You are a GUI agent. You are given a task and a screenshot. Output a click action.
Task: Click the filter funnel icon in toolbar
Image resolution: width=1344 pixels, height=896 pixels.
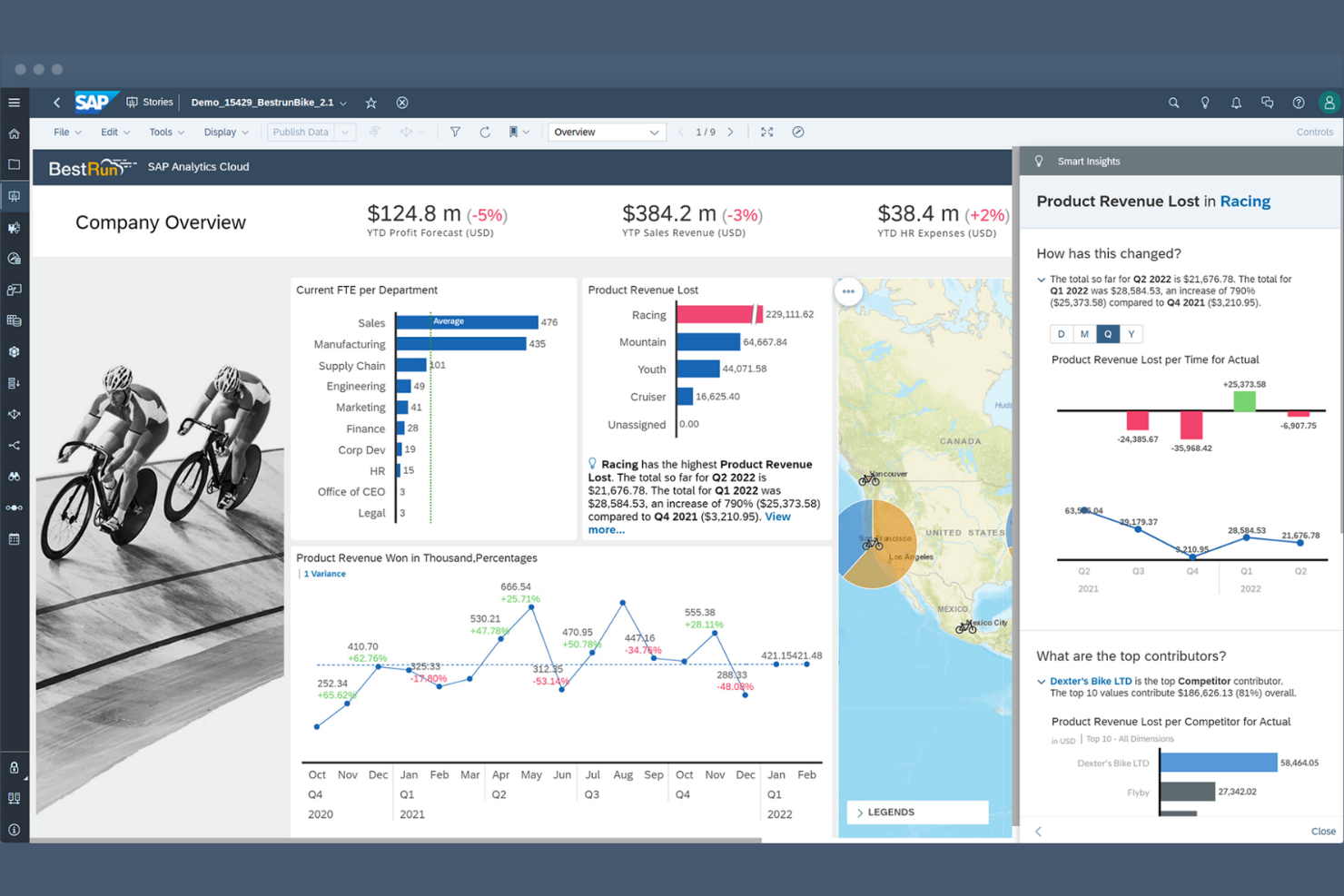(455, 132)
